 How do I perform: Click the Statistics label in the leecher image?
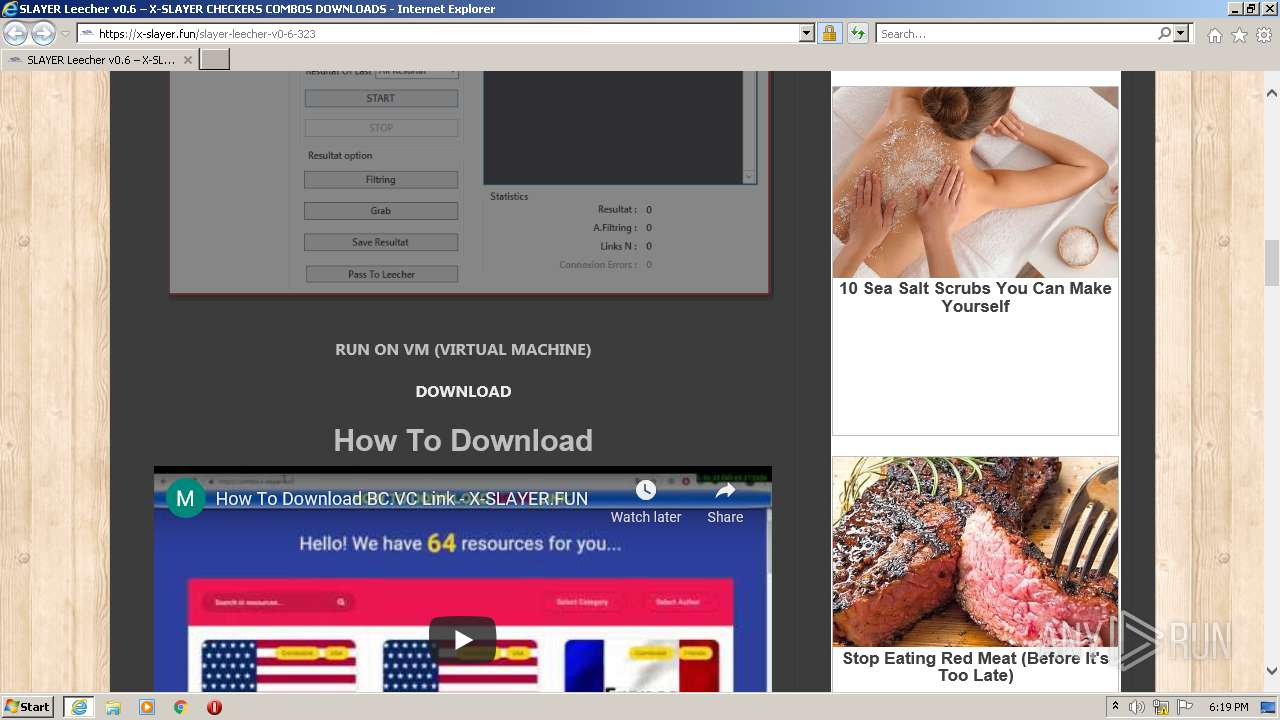tap(509, 196)
